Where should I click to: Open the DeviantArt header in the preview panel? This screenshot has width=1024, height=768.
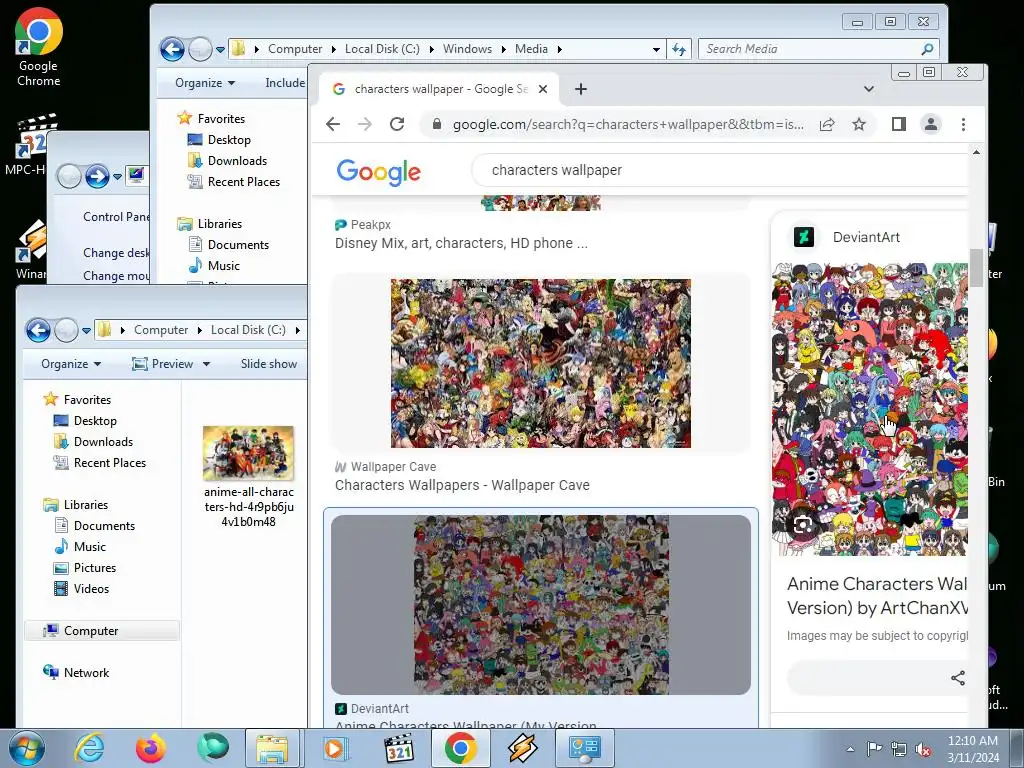coord(866,237)
